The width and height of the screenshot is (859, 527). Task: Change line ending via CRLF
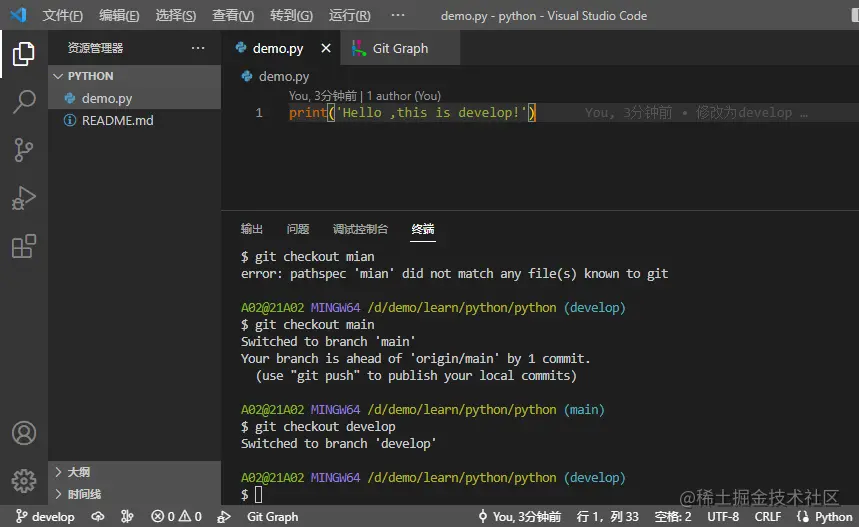point(768,517)
